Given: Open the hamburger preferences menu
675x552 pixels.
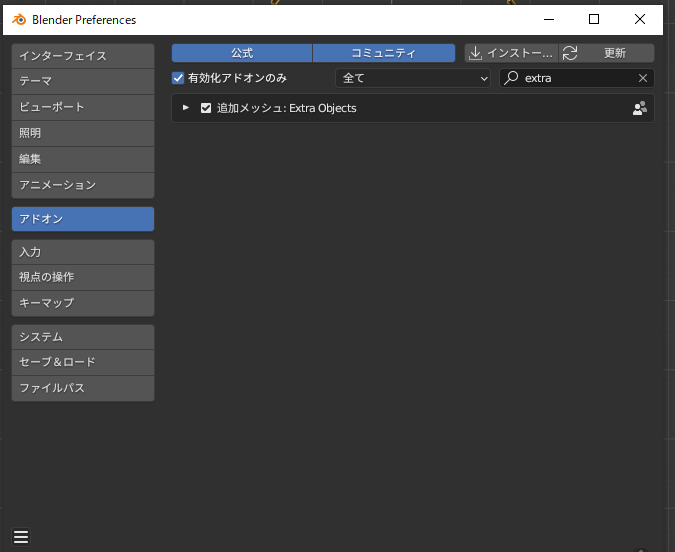Looking at the screenshot, I should coord(21,537).
